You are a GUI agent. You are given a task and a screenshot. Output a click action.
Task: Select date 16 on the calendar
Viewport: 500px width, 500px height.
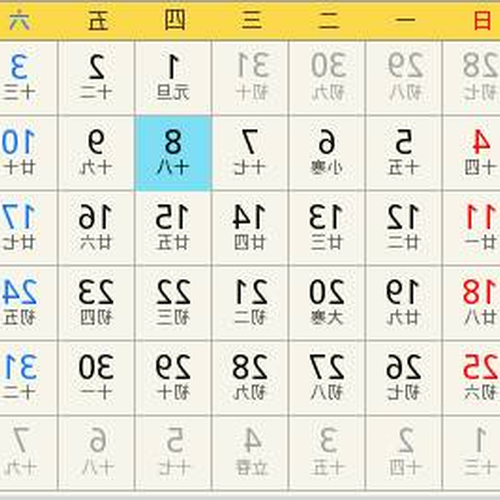tap(96, 228)
